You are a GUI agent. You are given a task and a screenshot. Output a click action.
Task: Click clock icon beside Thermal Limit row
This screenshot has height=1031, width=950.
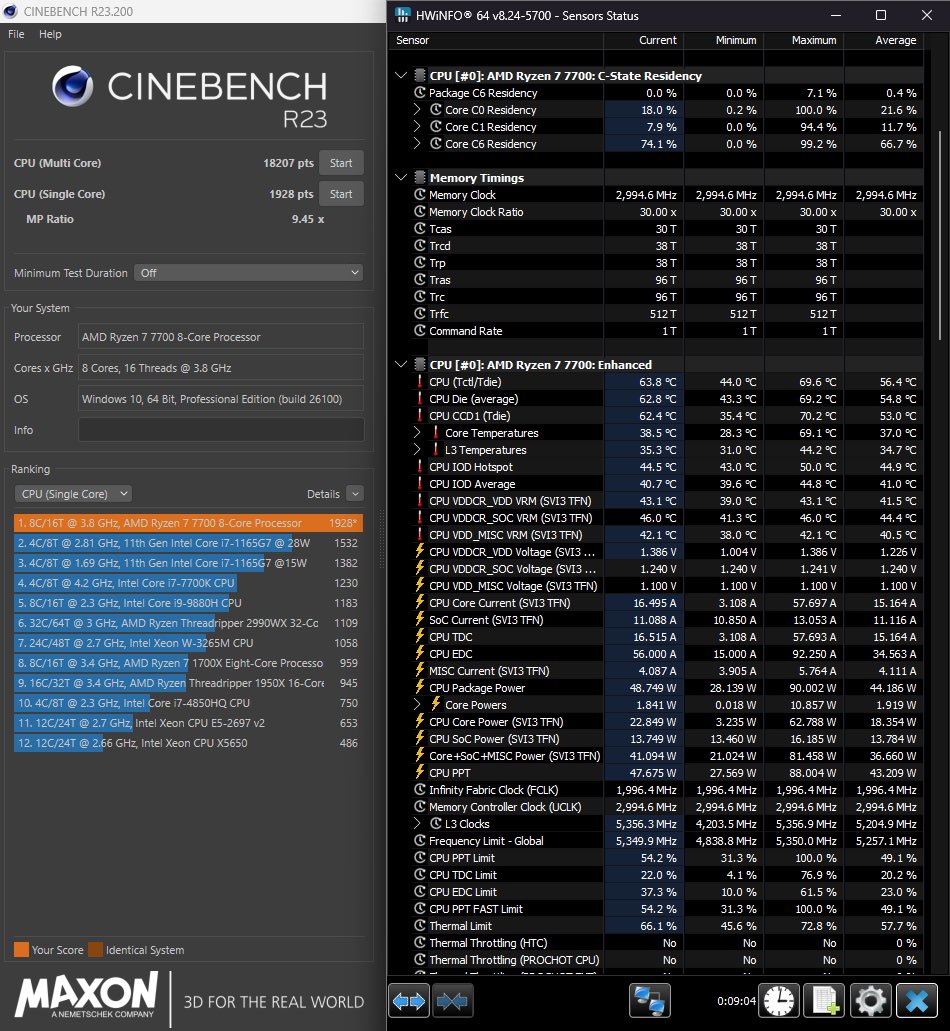pyautogui.click(x=419, y=926)
